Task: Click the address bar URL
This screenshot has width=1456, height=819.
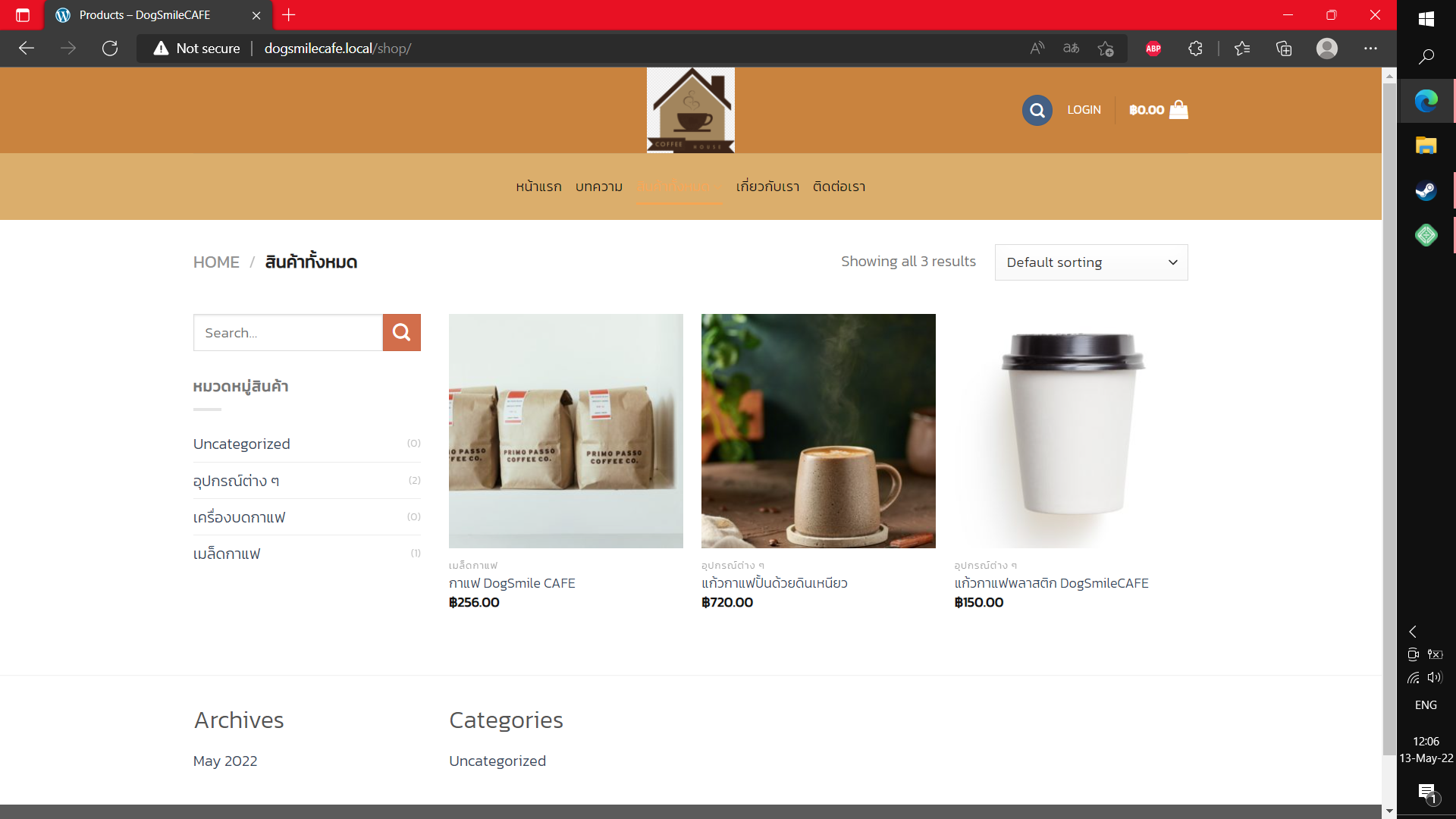Action: pyautogui.click(x=337, y=49)
